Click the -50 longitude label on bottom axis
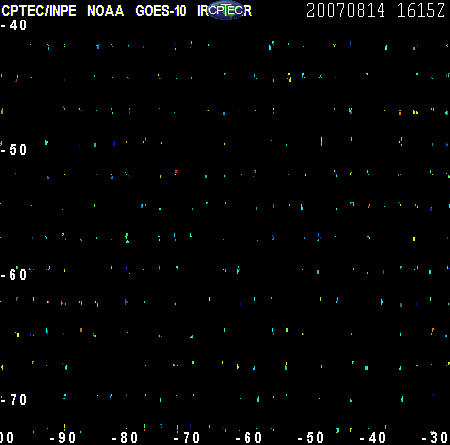This screenshot has height=445, width=450. click(x=311, y=437)
